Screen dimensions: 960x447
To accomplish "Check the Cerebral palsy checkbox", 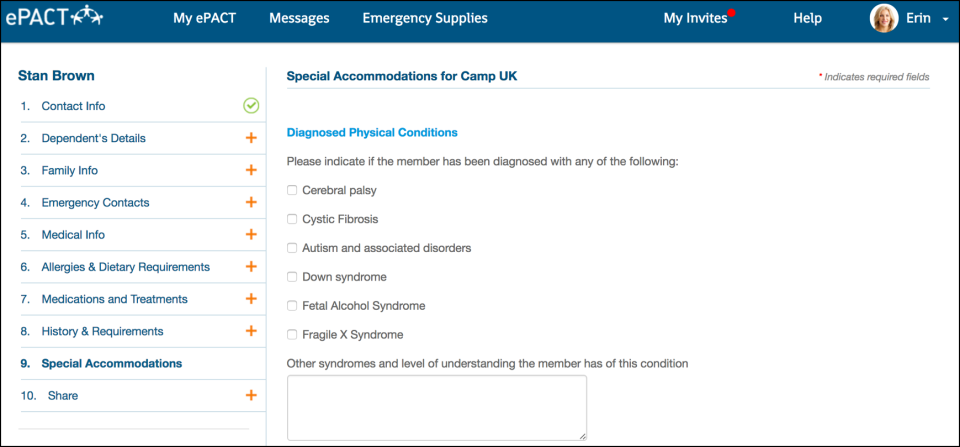I will click(x=292, y=190).
